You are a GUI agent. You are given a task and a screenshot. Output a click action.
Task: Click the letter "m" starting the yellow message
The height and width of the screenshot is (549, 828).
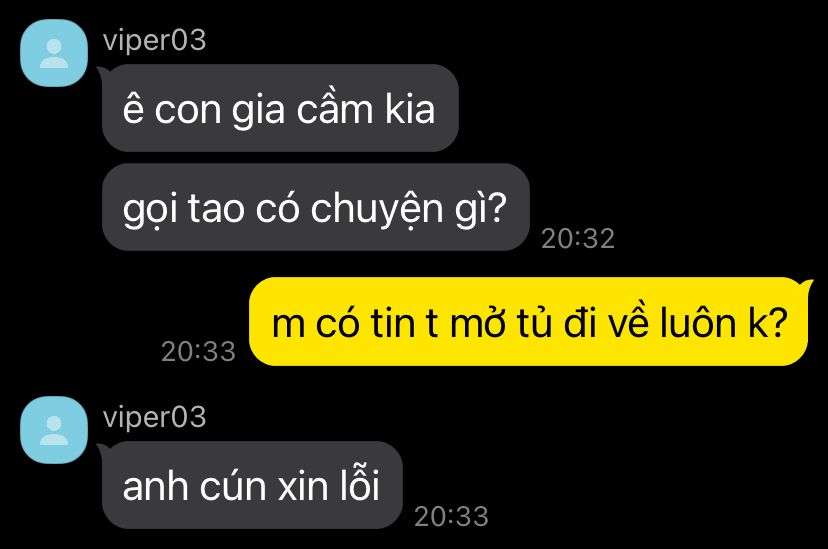288,325
